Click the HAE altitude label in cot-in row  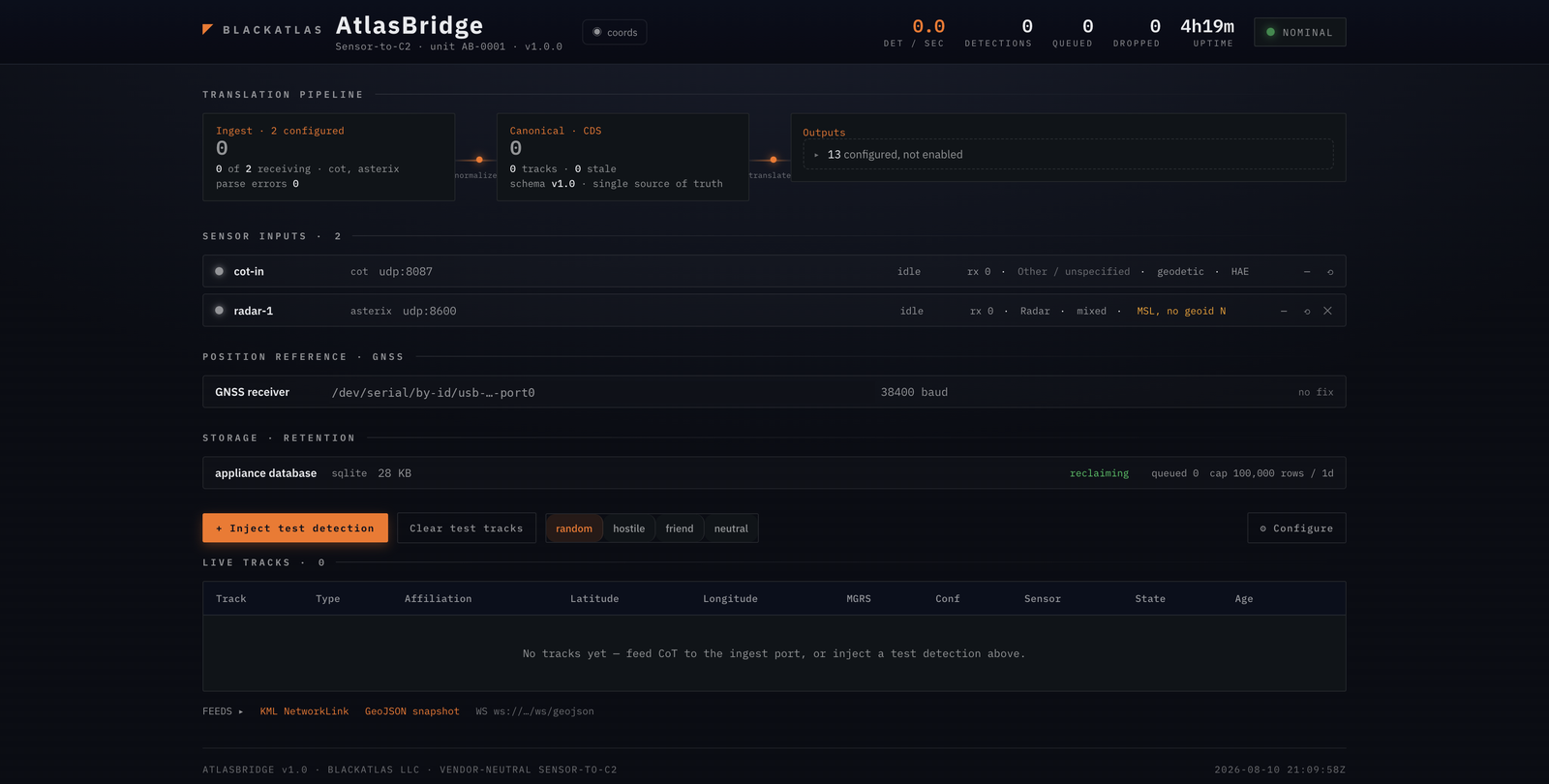1240,272
